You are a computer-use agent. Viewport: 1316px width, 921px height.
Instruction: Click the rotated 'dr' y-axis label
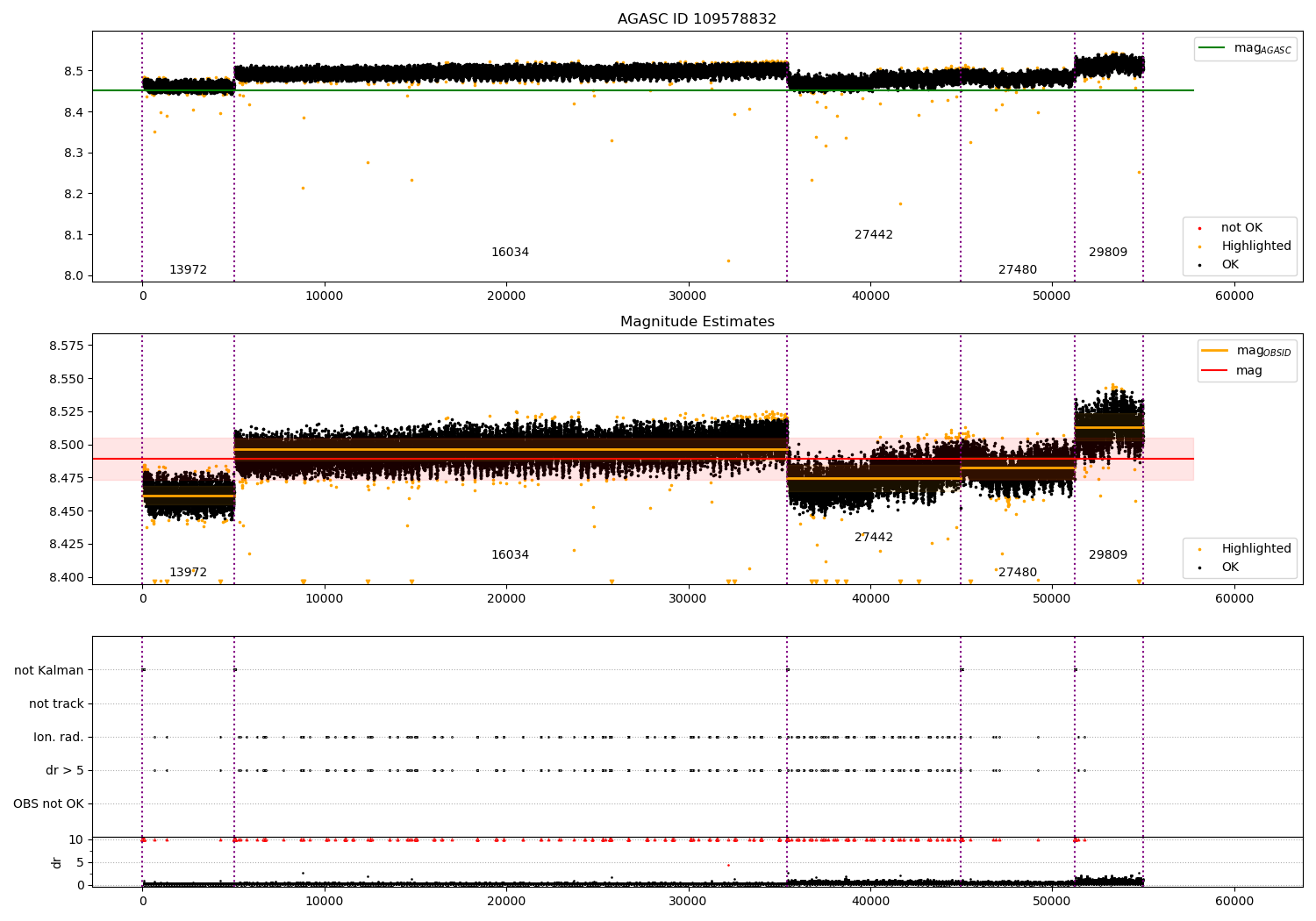[57, 862]
